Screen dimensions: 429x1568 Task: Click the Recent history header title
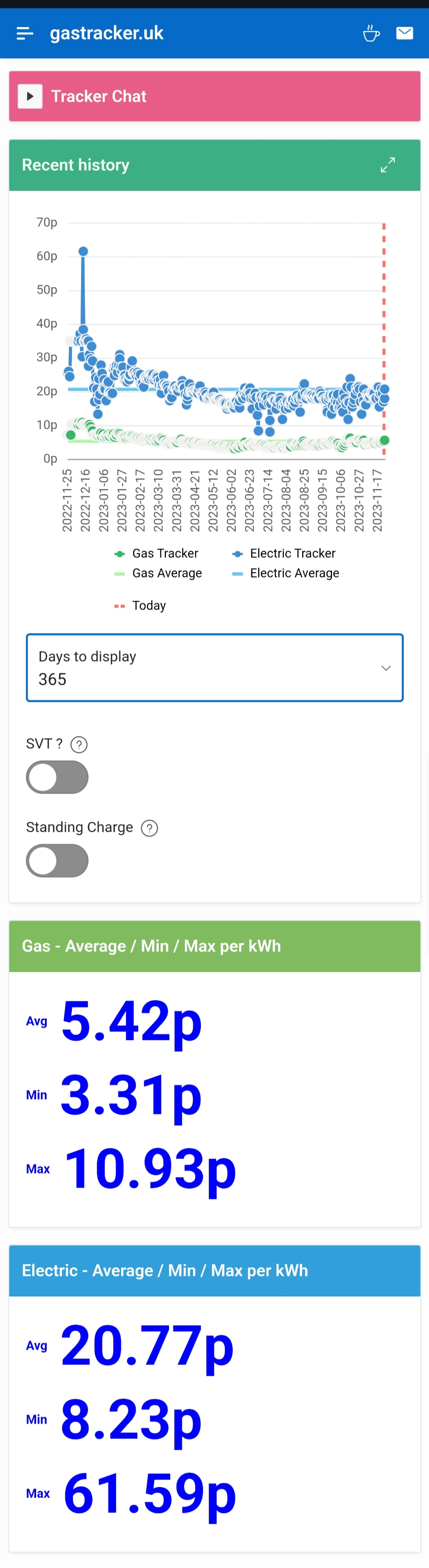point(76,165)
